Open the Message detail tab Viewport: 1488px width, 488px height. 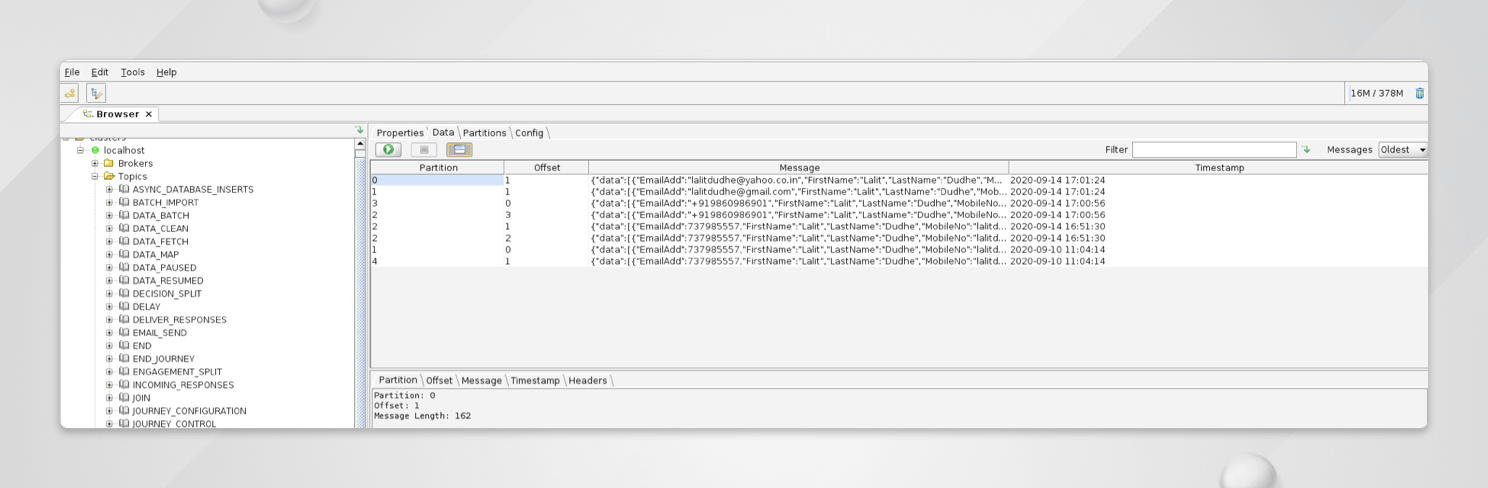[x=481, y=381]
